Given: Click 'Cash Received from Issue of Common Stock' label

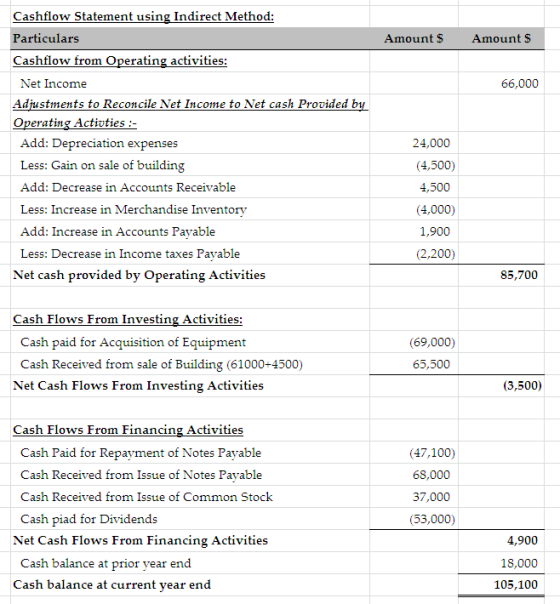Looking at the screenshot, I should point(146,497).
